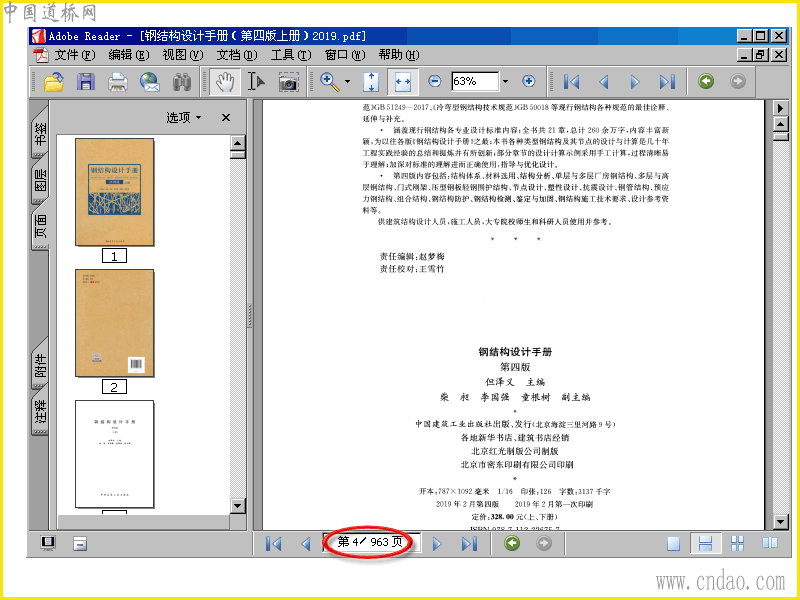Open a file with the folder icon

pos(54,82)
